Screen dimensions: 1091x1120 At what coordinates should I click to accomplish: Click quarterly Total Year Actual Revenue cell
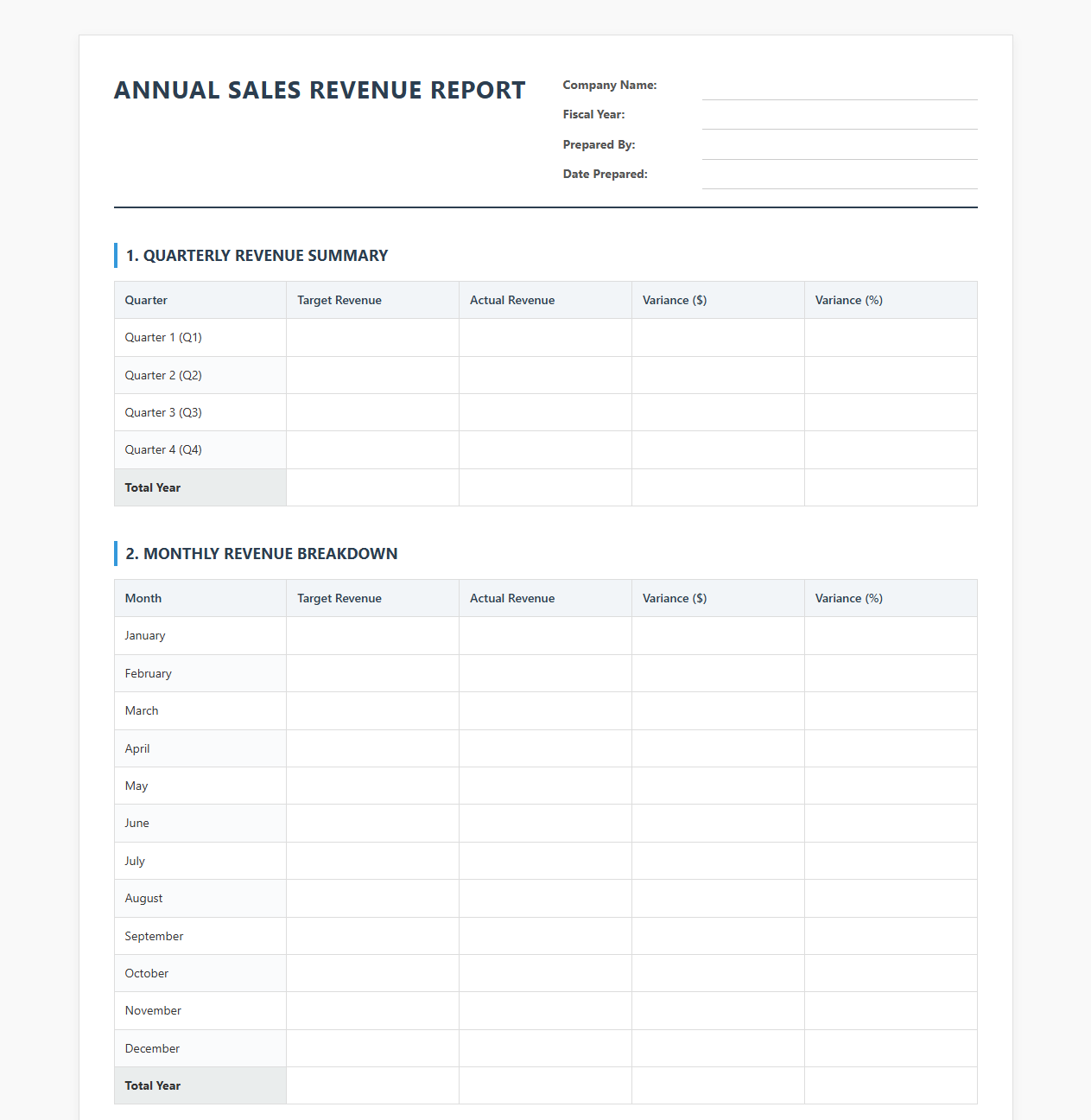coord(546,487)
